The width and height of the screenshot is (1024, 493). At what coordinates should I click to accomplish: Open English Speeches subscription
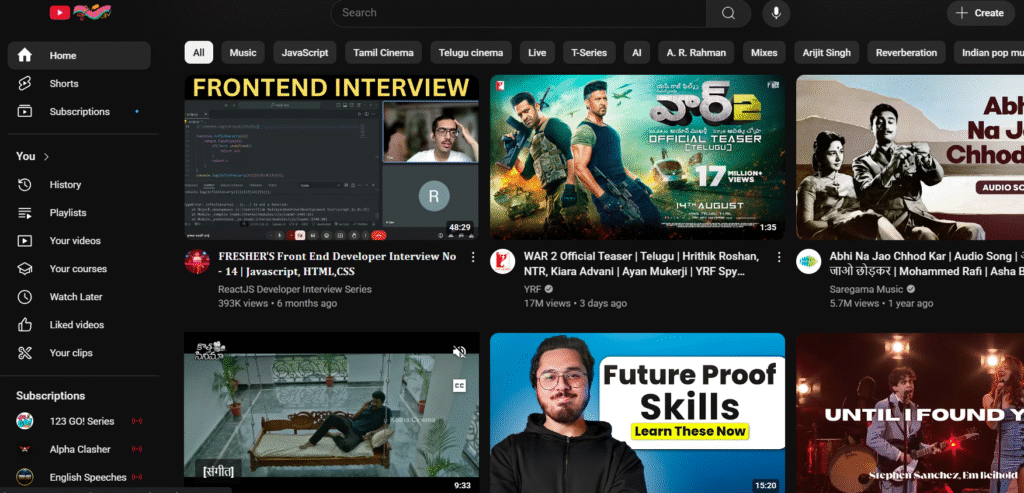pyautogui.click(x=79, y=477)
